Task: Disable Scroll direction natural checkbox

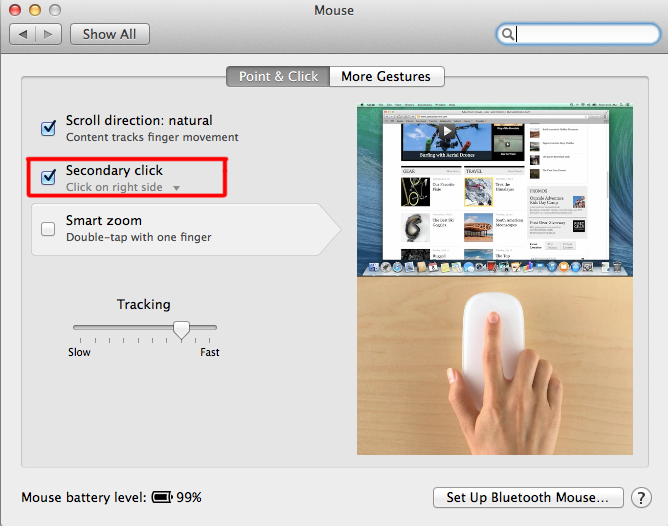Action: pos(48,128)
